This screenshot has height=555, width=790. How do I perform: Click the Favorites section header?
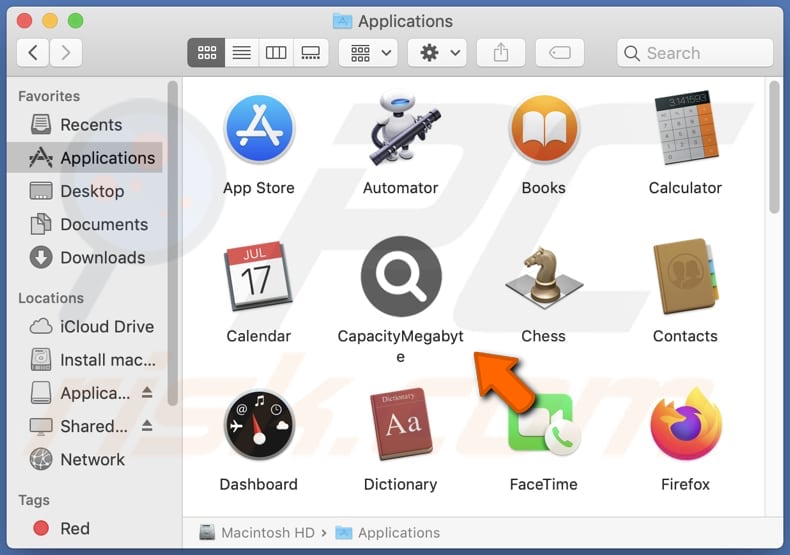[49, 96]
